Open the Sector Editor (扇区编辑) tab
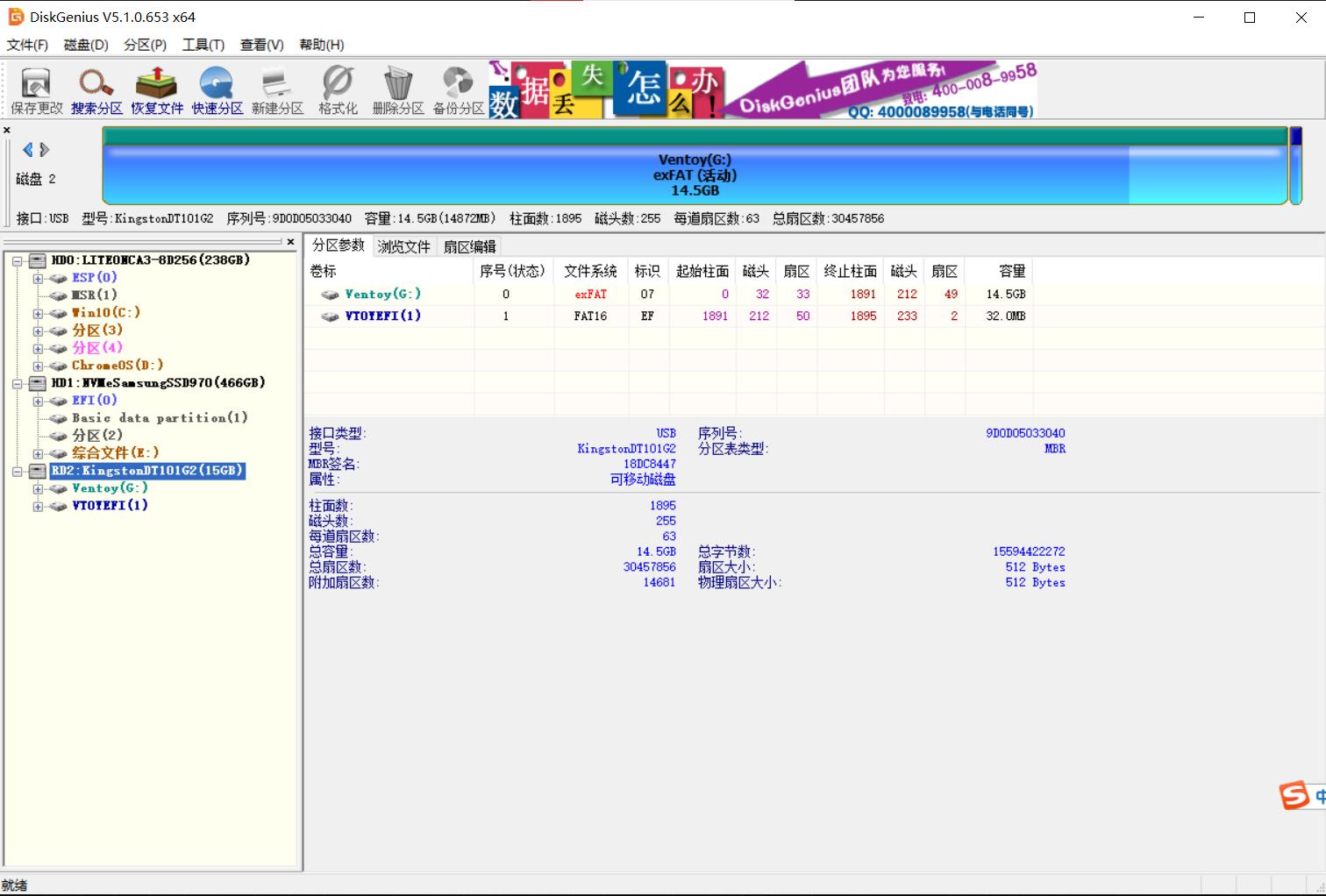Viewport: 1326px width, 896px height. click(x=469, y=247)
